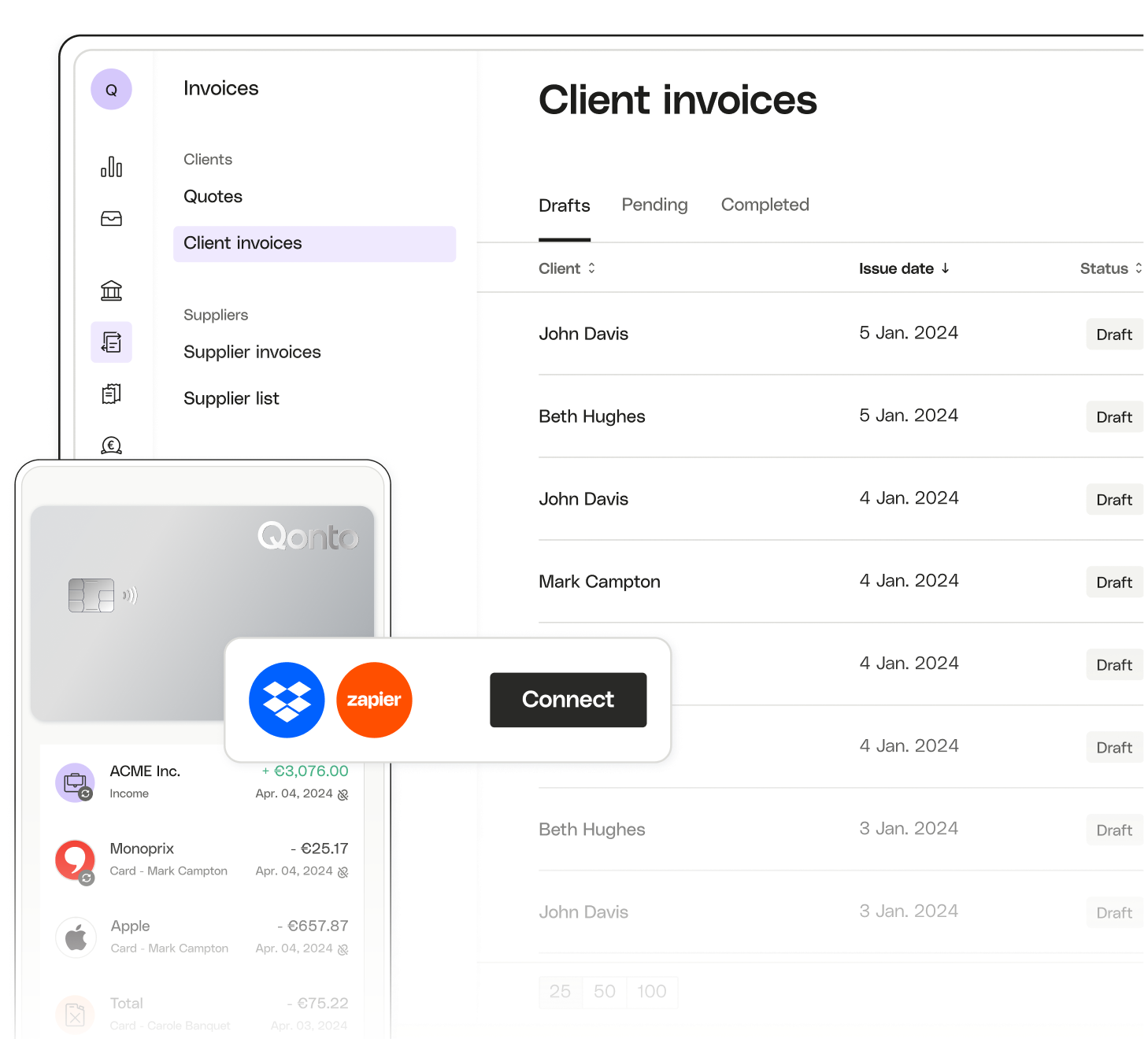Open Mark Campton's draft invoice row
The width and height of the screenshot is (1148, 1039).
click(x=840, y=582)
